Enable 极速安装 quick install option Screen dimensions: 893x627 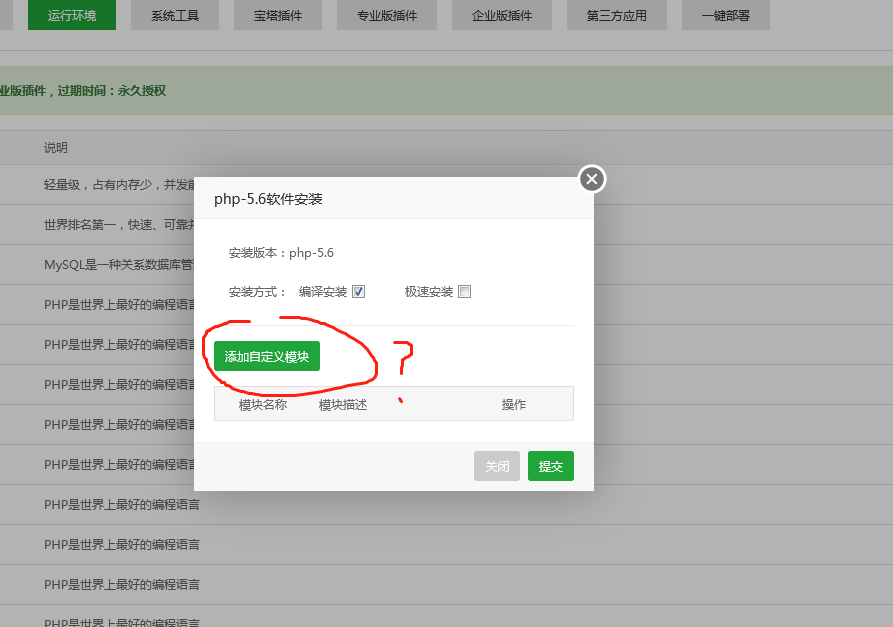tap(464, 290)
